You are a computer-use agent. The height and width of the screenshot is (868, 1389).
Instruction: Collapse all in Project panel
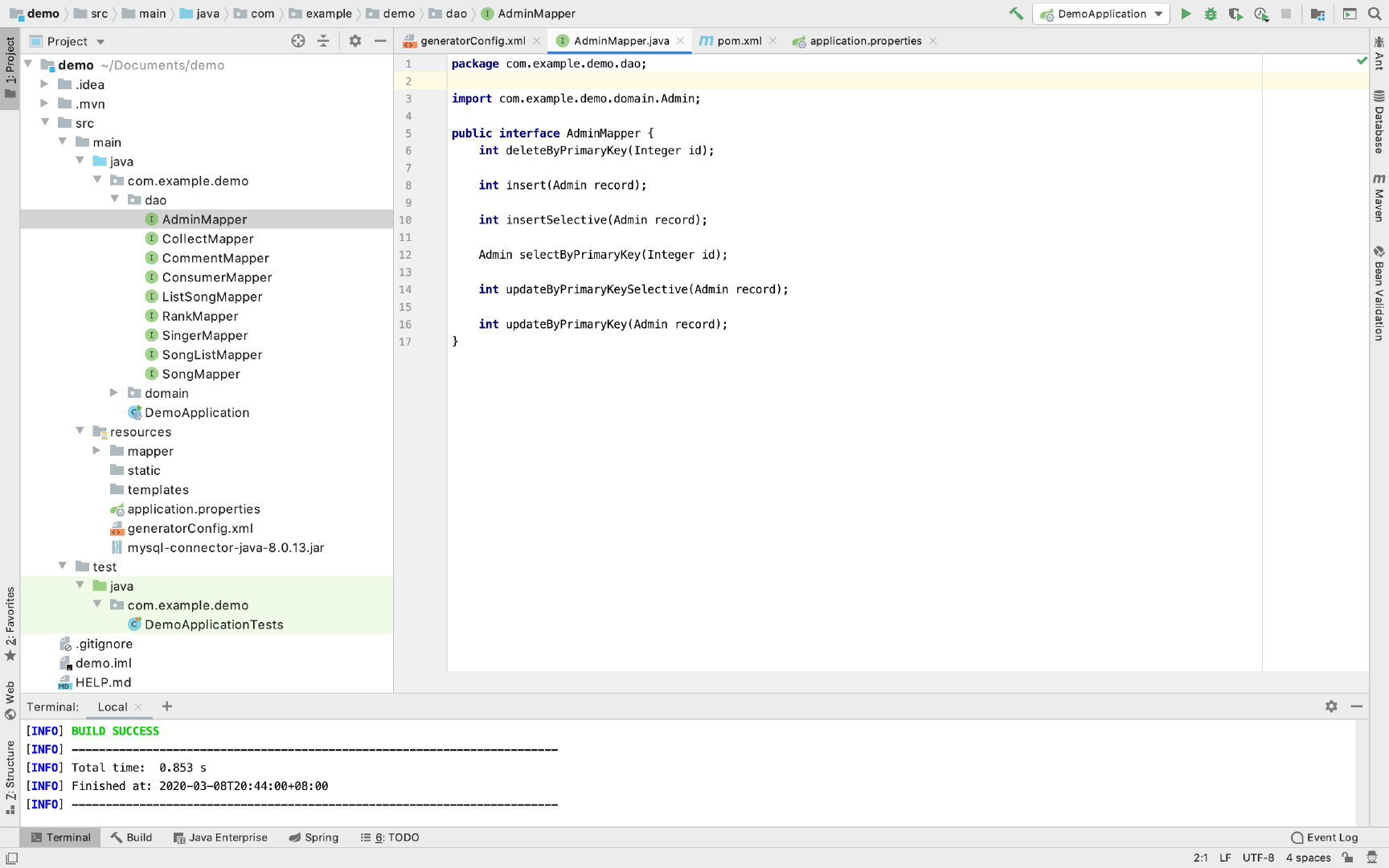point(323,41)
